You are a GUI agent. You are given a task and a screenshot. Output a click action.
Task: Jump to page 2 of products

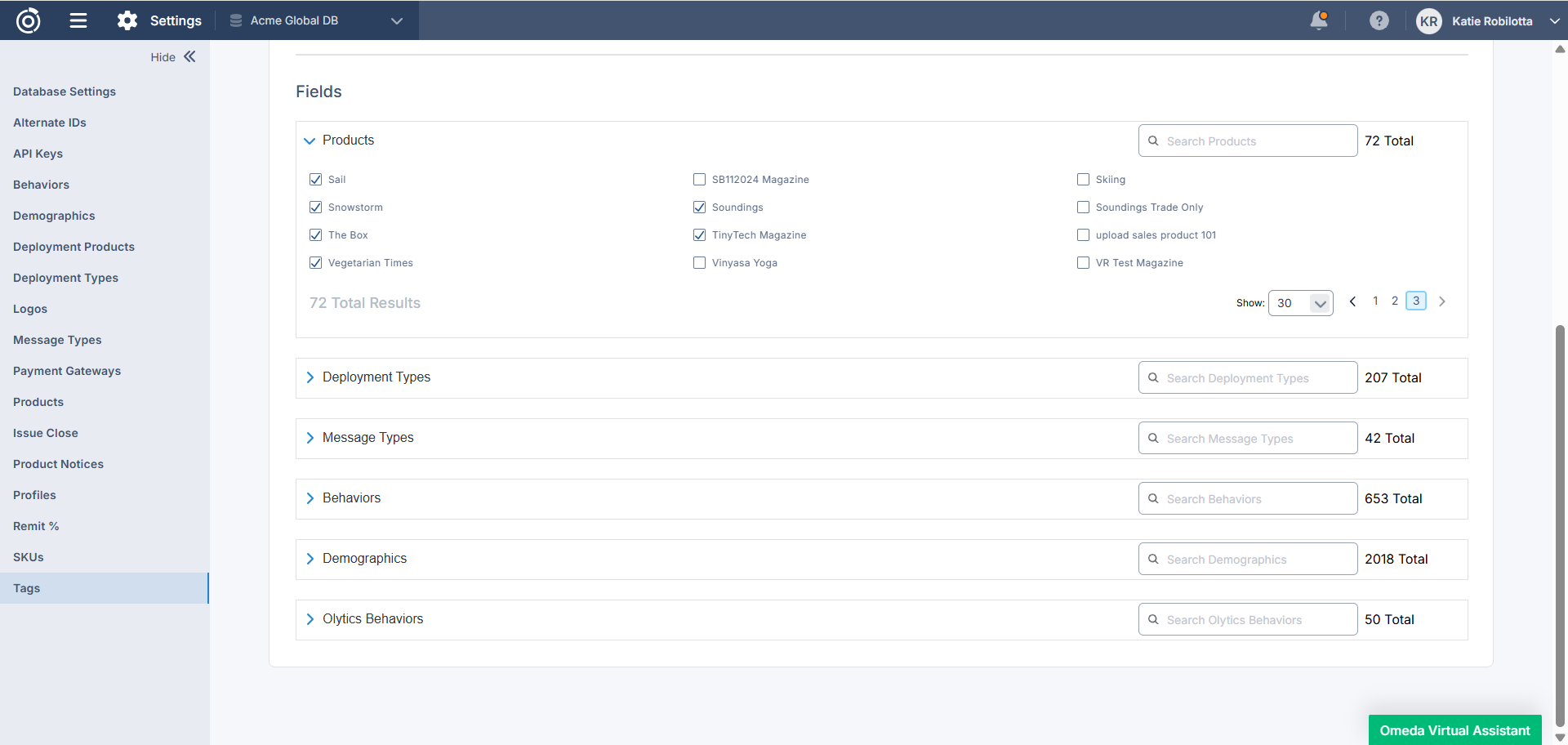(1395, 301)
